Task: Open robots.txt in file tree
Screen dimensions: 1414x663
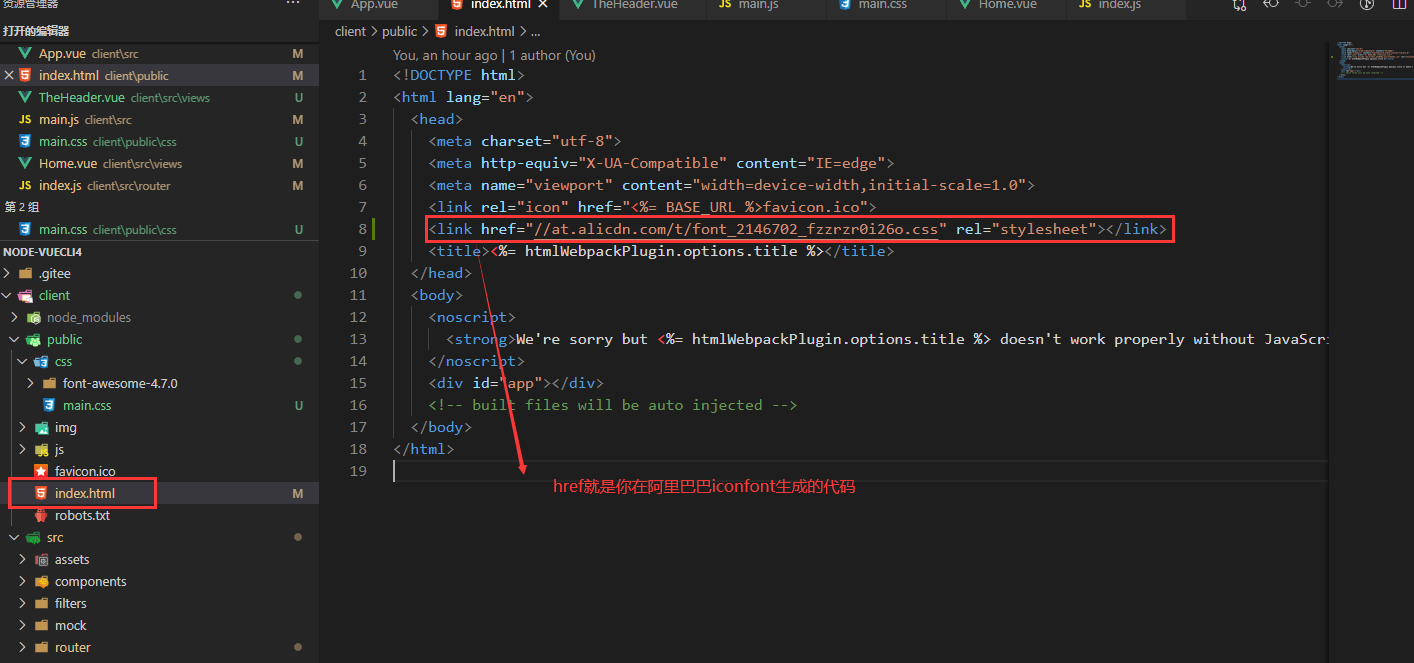Action: point(82,515)
